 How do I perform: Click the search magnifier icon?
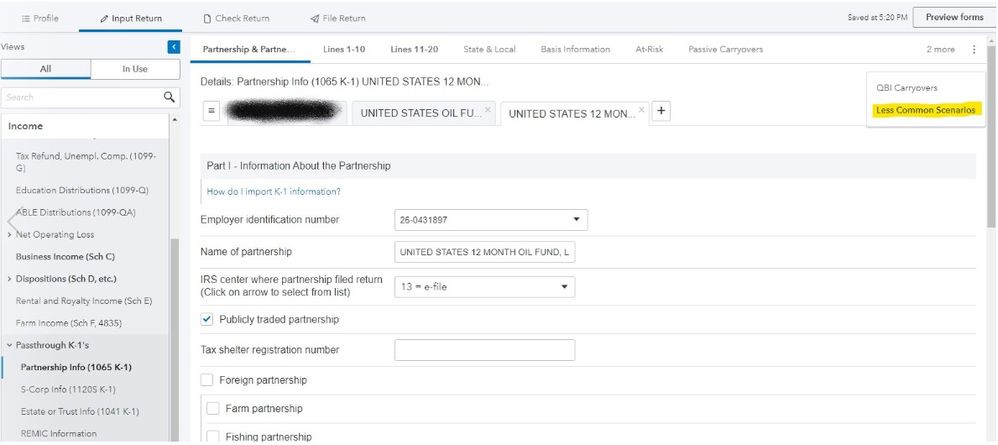click(169, 97)
